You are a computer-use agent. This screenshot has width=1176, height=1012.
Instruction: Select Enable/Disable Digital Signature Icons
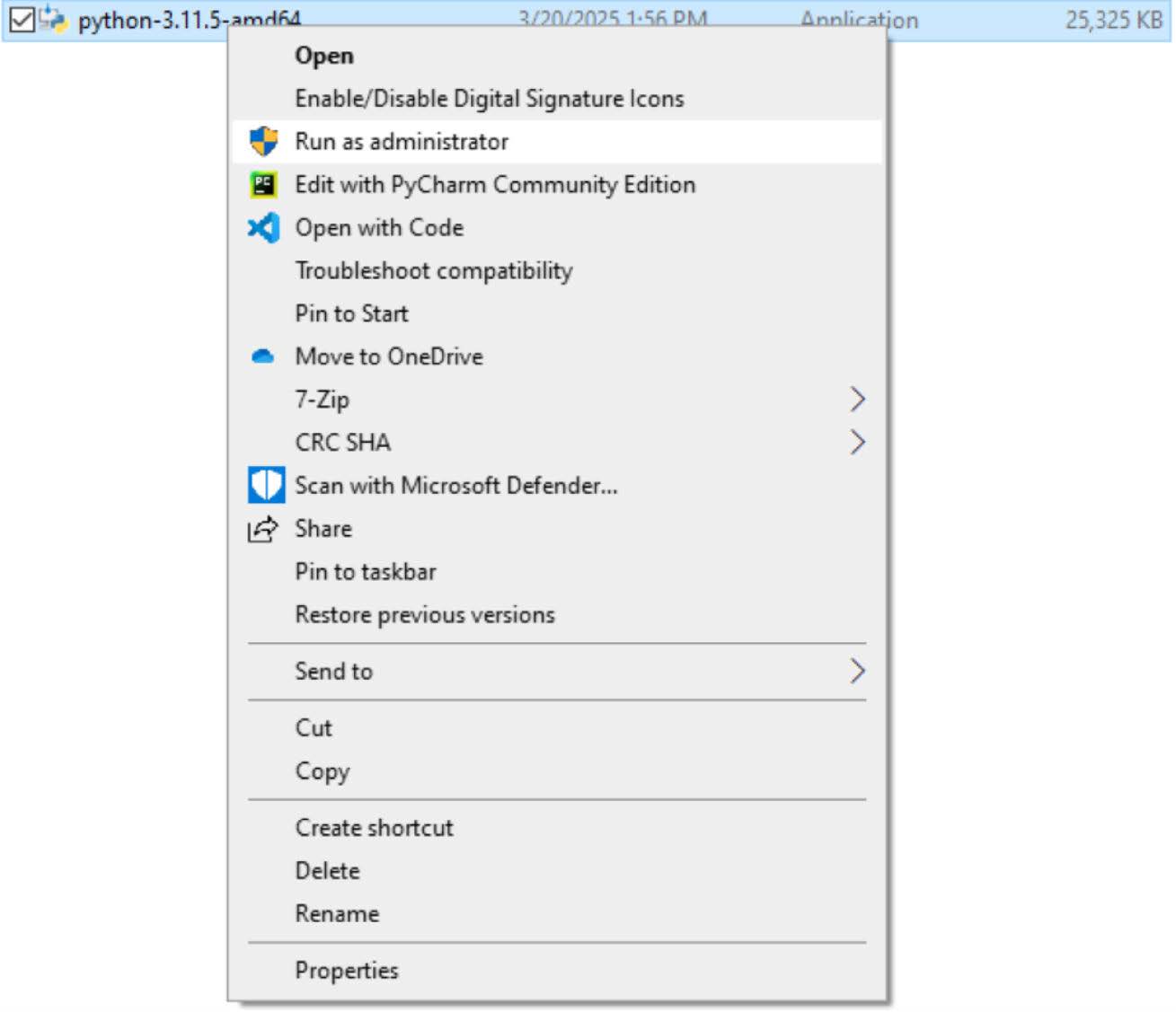pos(489,99)
